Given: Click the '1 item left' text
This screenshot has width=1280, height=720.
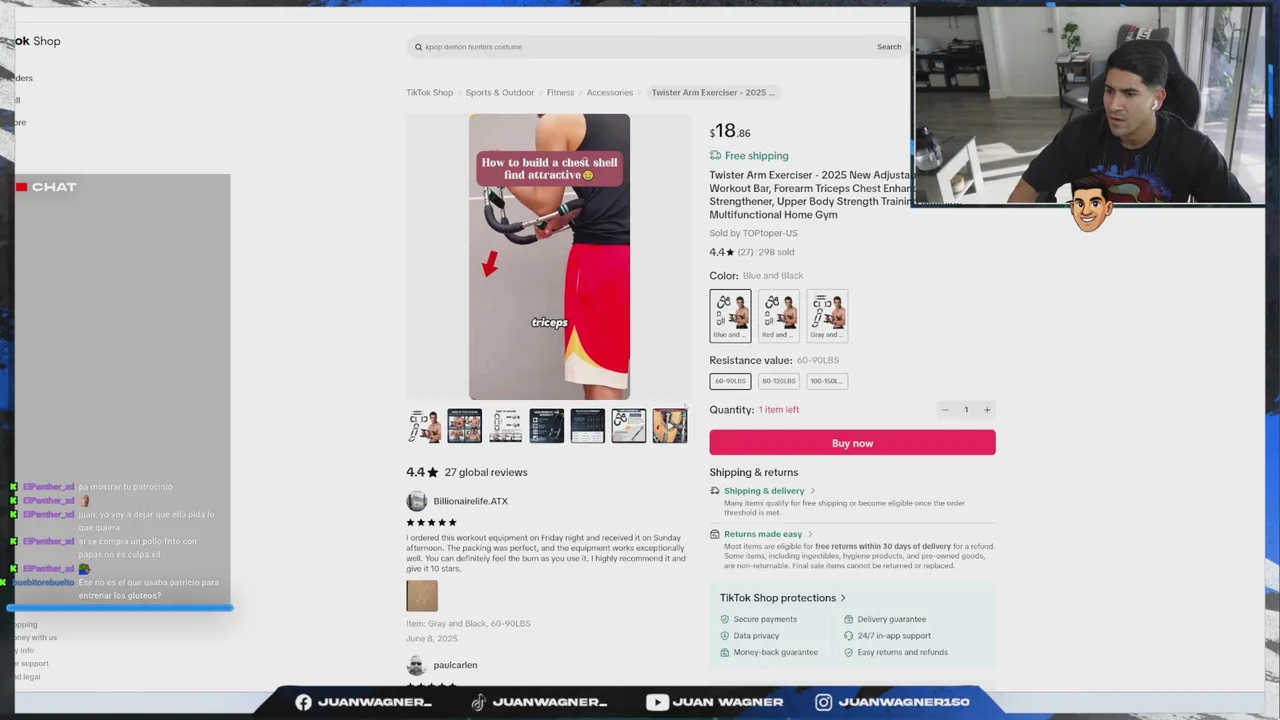Looking at the screenshot, I should point(778,410).
